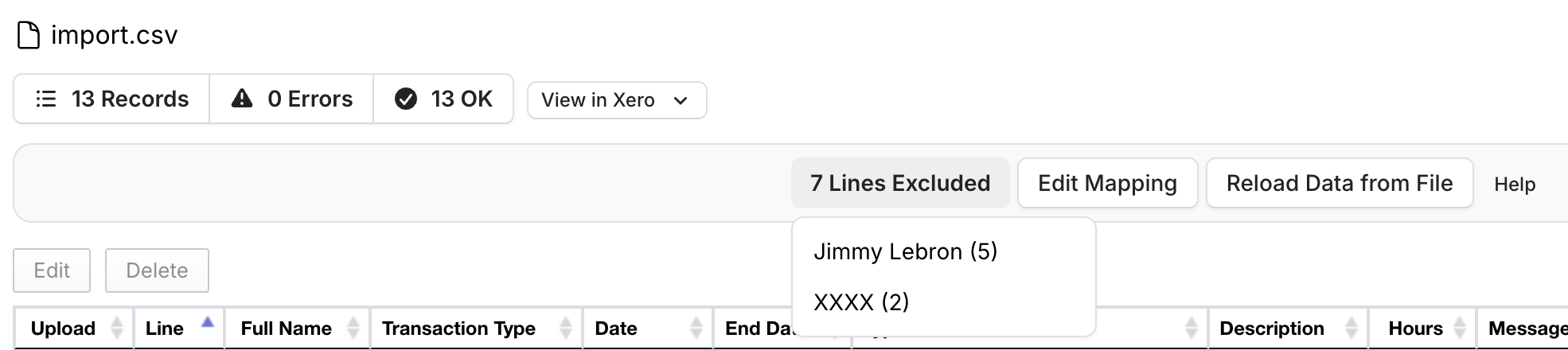
Task: Open the View in Xero dropdown
Action: [615, 100]
